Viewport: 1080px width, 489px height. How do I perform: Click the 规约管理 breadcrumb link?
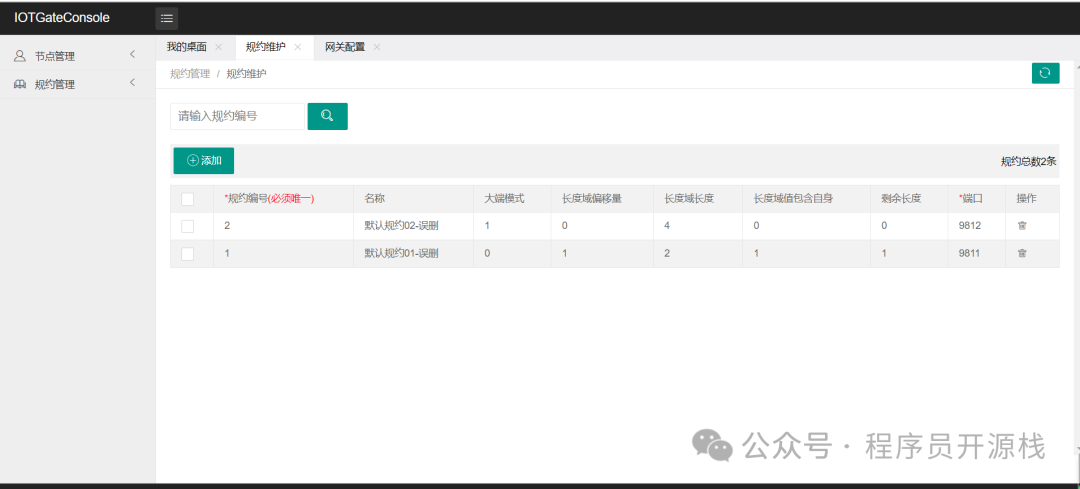click(x=190, y=74)
